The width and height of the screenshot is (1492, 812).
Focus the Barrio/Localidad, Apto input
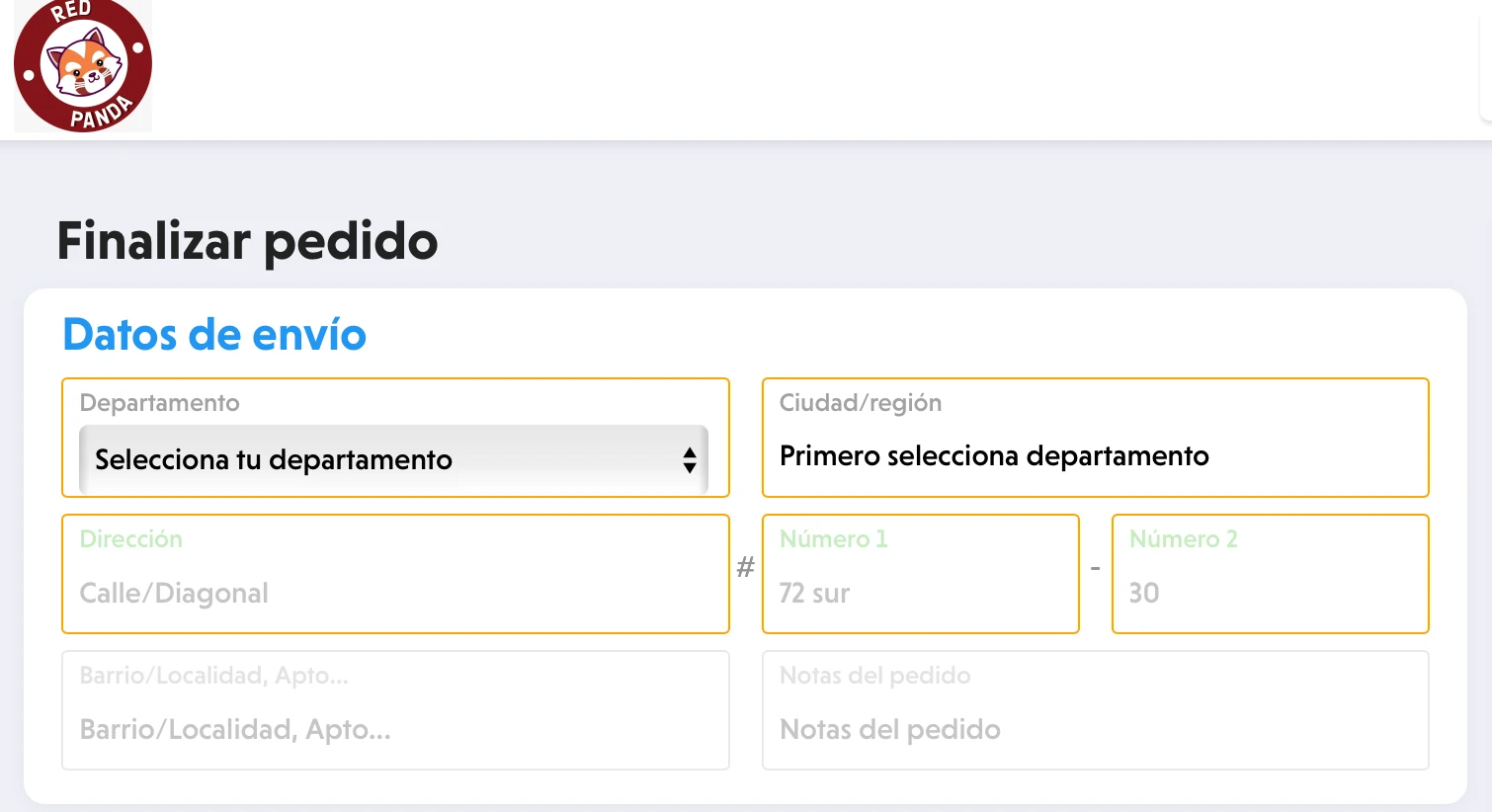tap(395, 729)
